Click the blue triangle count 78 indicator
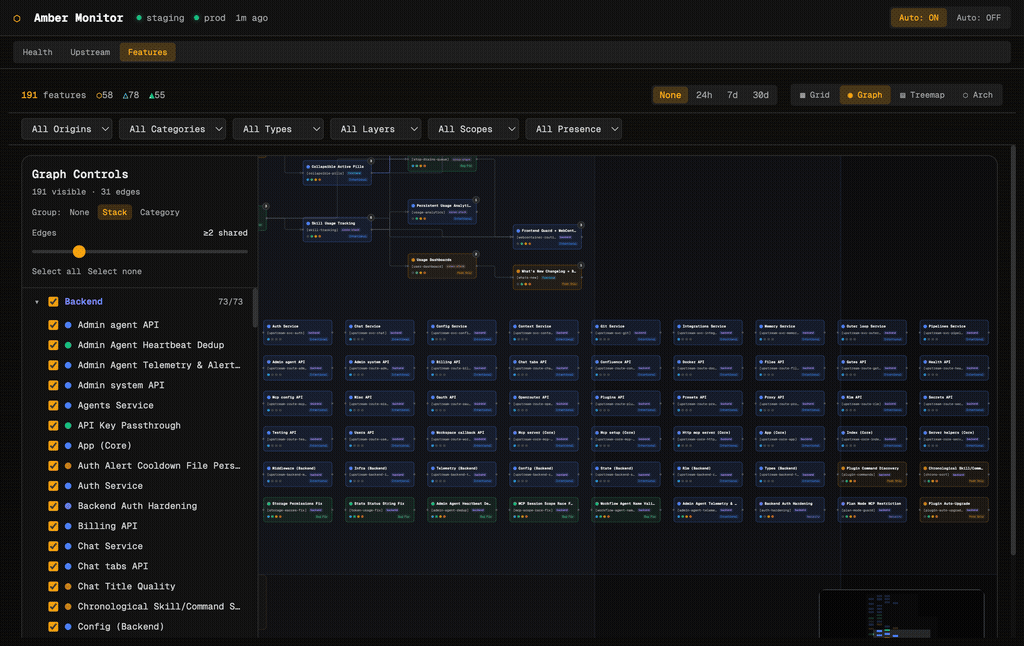This screenshot has width=1024, height=646. click(x=131, y=95)
